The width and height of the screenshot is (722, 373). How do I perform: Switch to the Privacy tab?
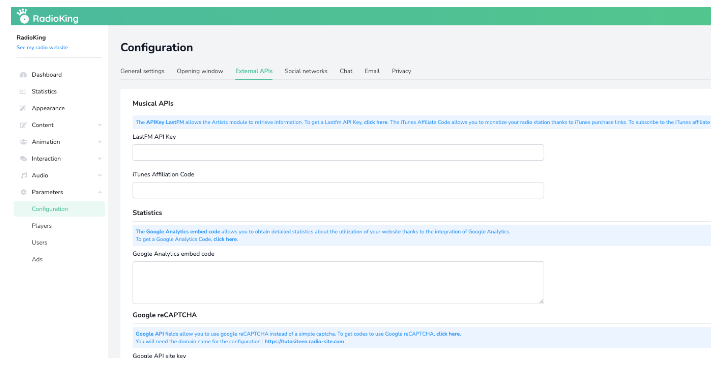401,71
